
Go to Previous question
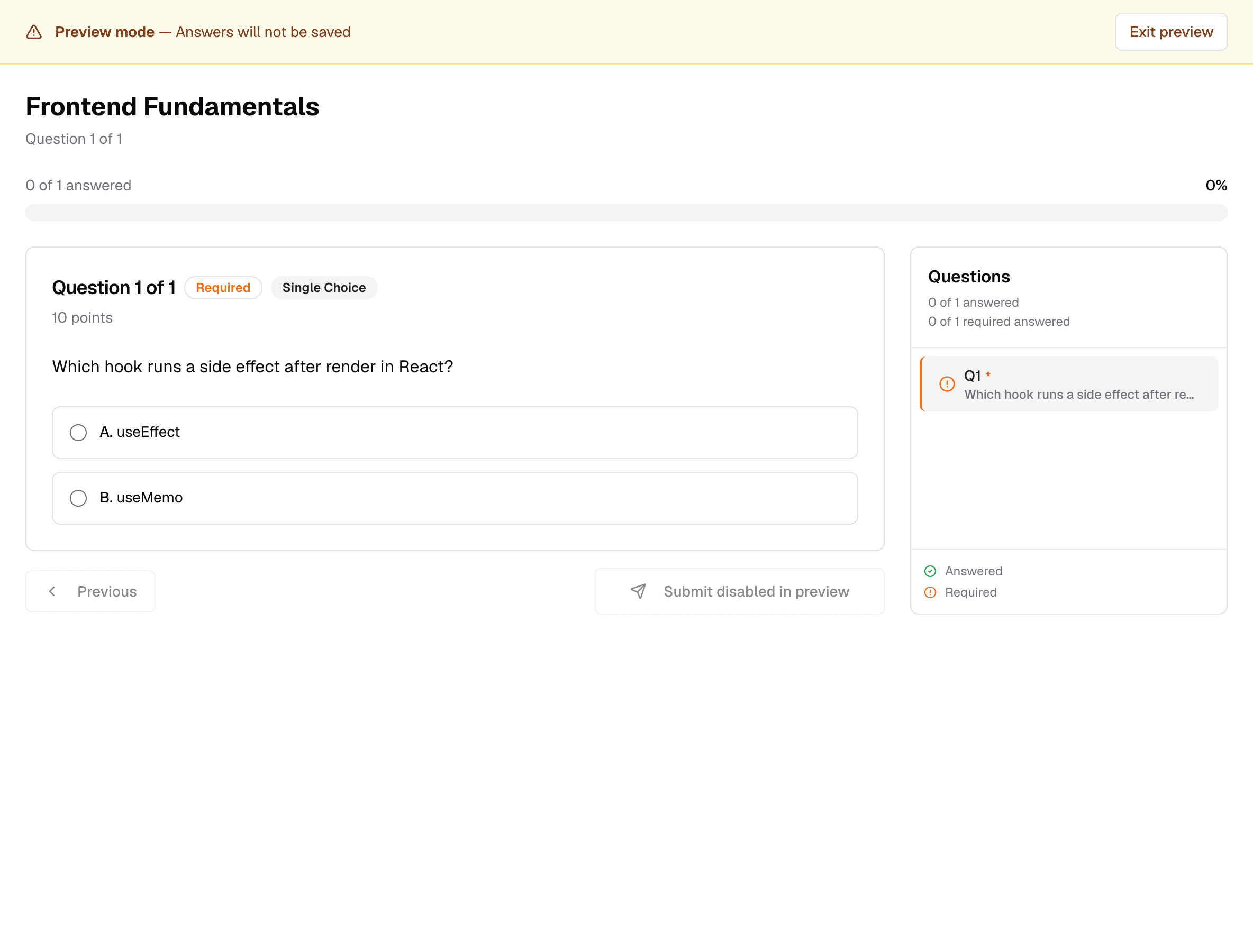(90, 591)
